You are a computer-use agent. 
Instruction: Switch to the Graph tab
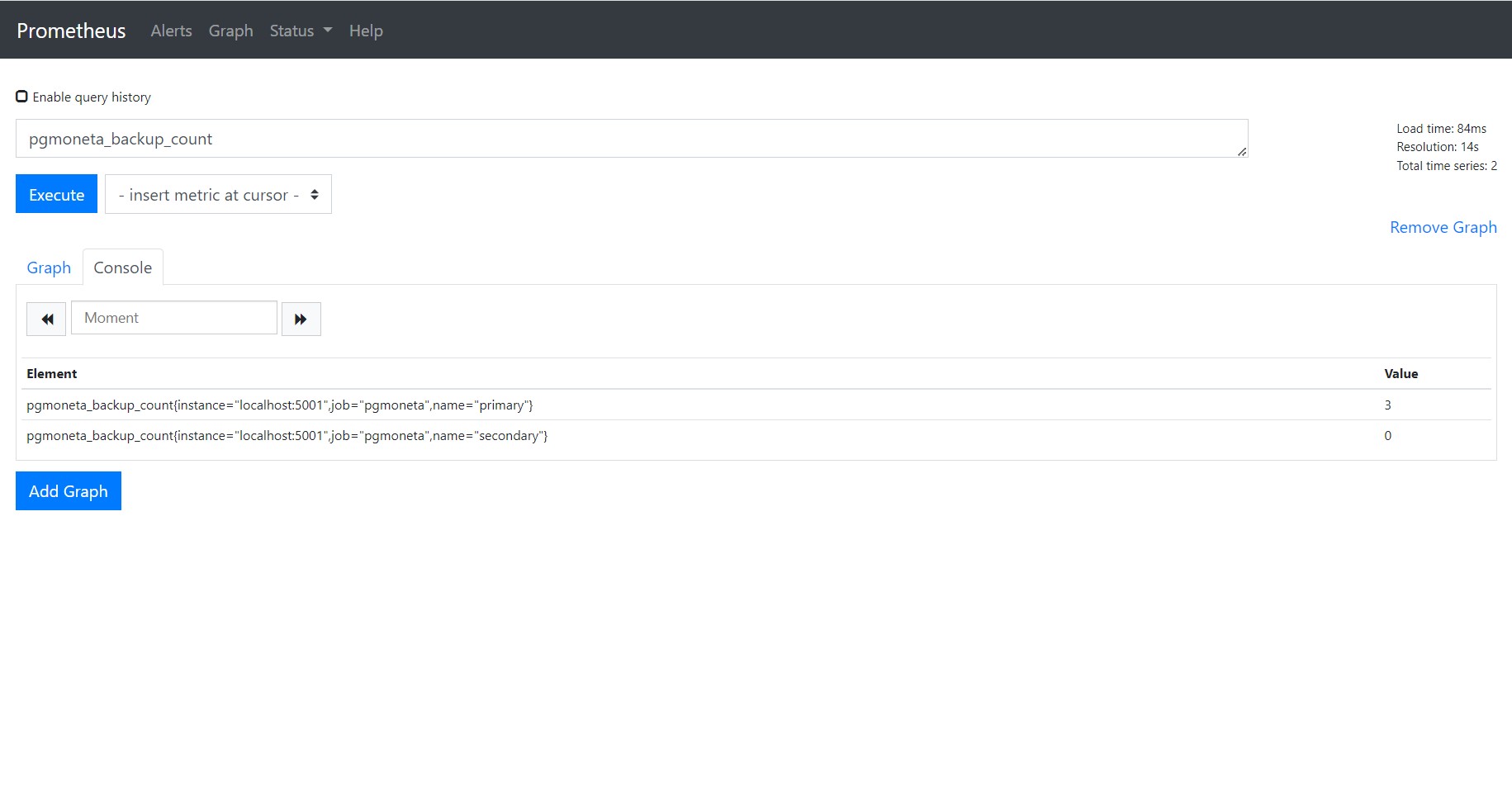(49, 268)
